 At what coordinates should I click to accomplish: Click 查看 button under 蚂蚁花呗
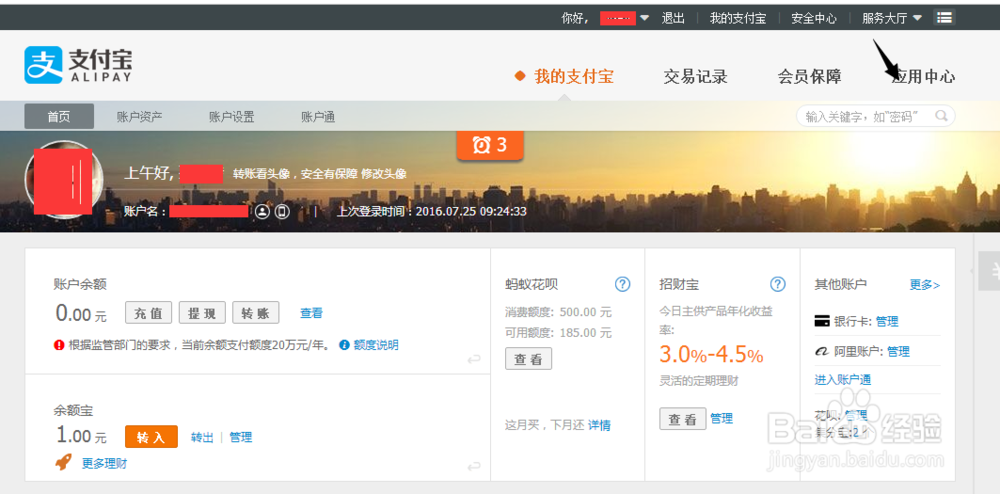(x=529, y=359)
